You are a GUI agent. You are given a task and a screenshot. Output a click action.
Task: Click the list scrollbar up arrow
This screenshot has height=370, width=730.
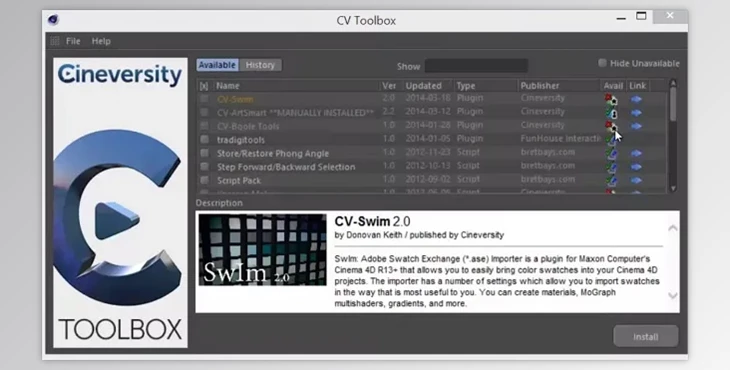pyautogui.click(x=673, y=84)
